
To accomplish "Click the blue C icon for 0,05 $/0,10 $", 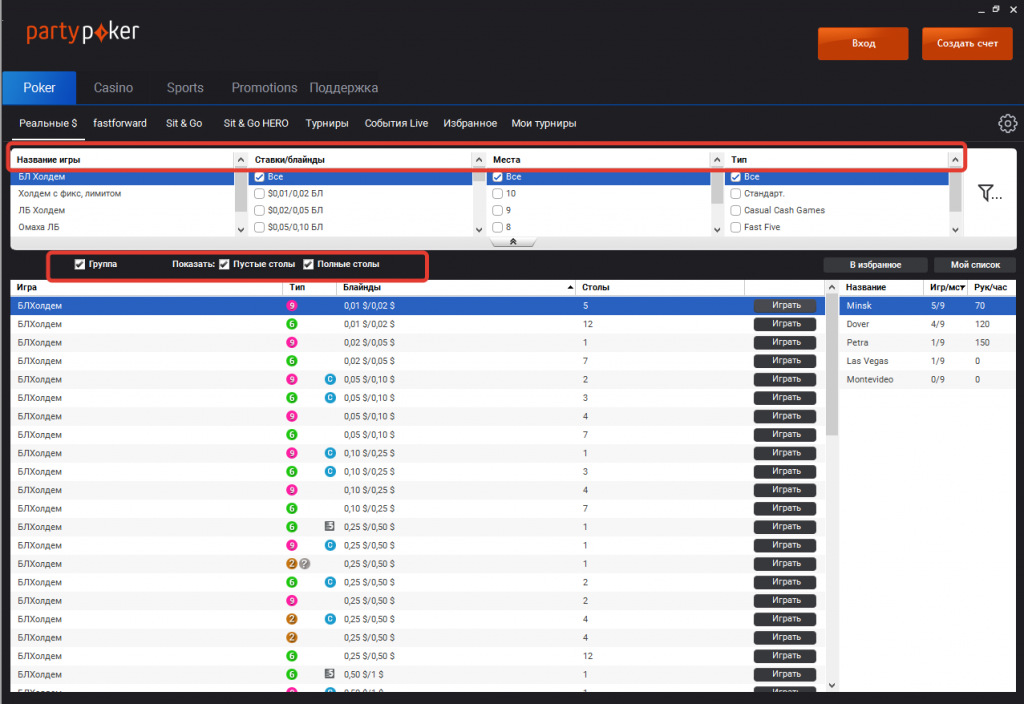I will [329, 380].
